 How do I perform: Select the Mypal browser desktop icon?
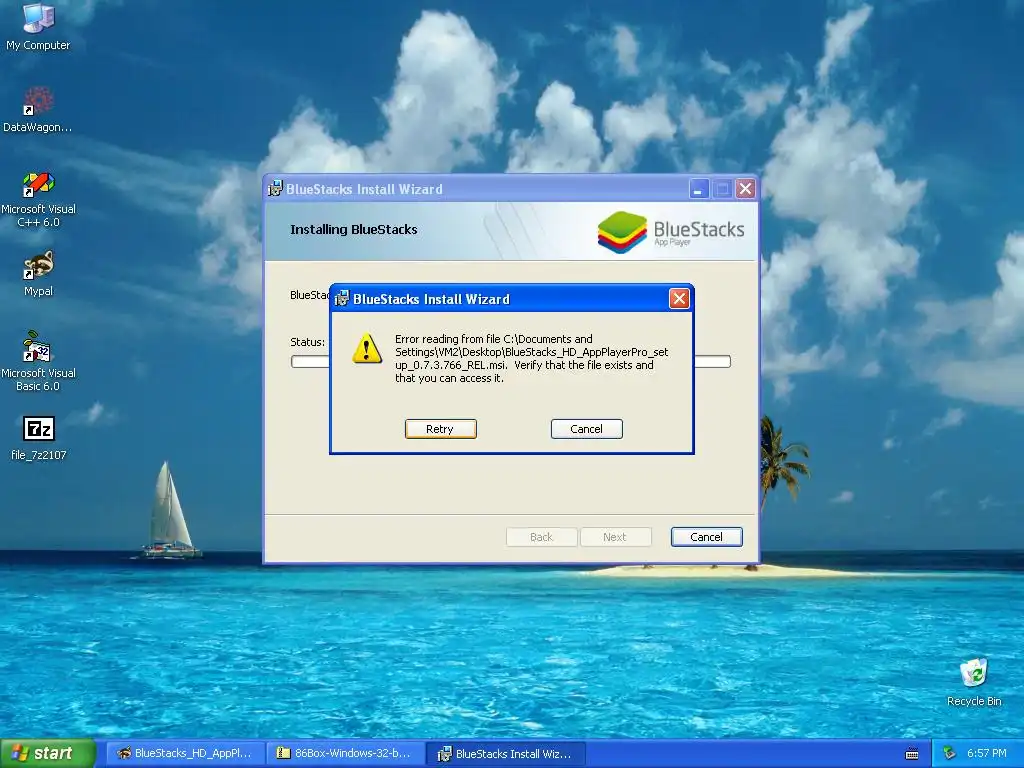click(x=38, y=274)
